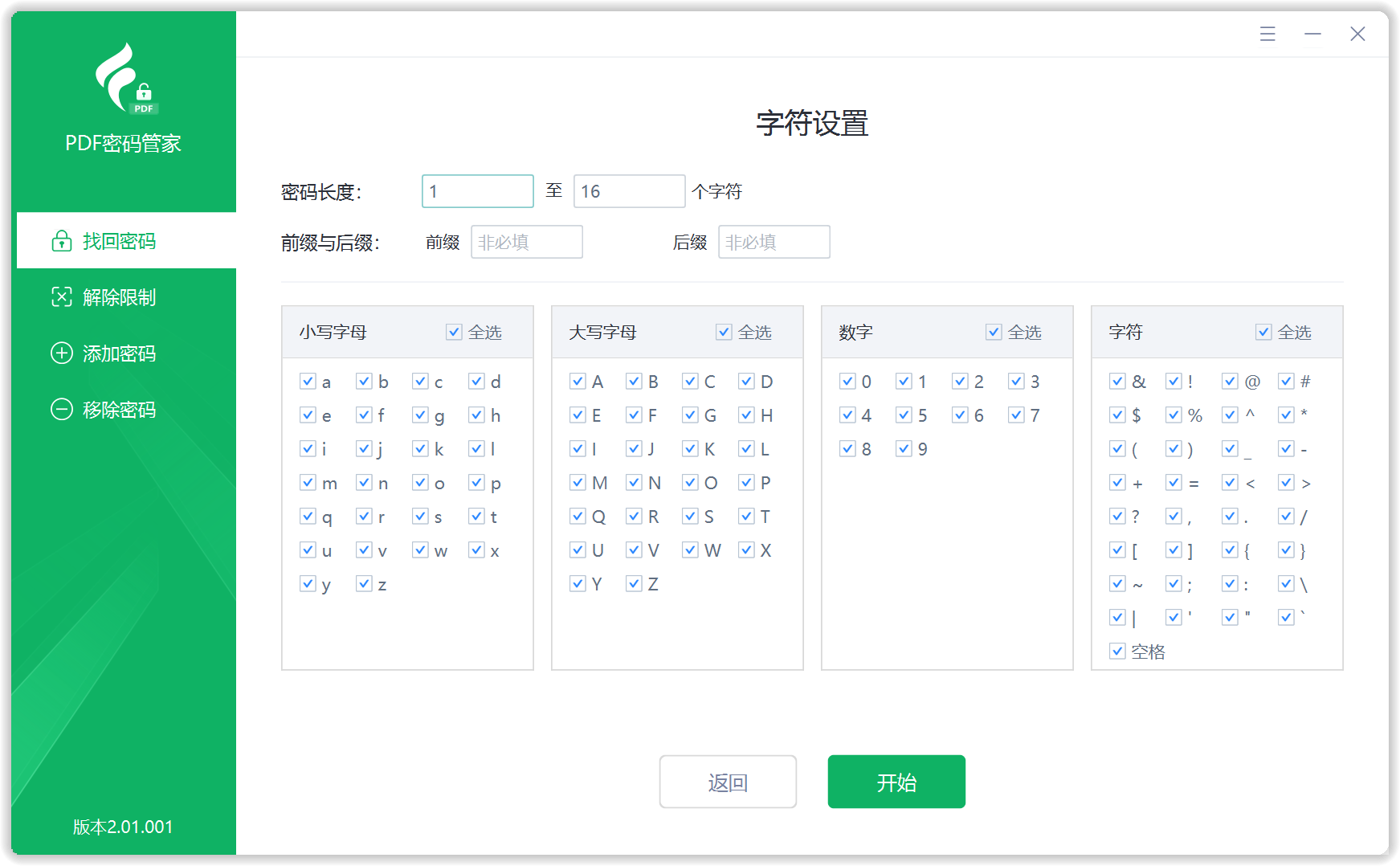Uncheck the uppercase letter H
1400x866 pixels.
(746, 415)
